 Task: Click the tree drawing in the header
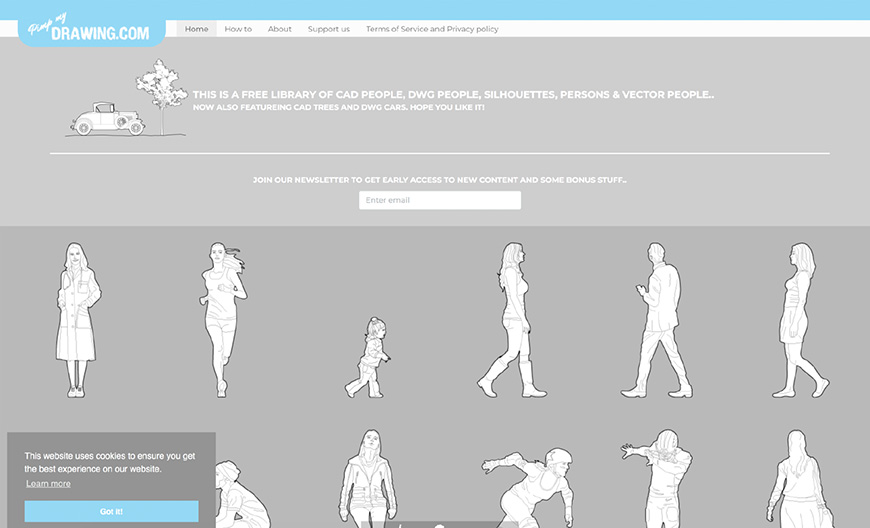(160, 92)
